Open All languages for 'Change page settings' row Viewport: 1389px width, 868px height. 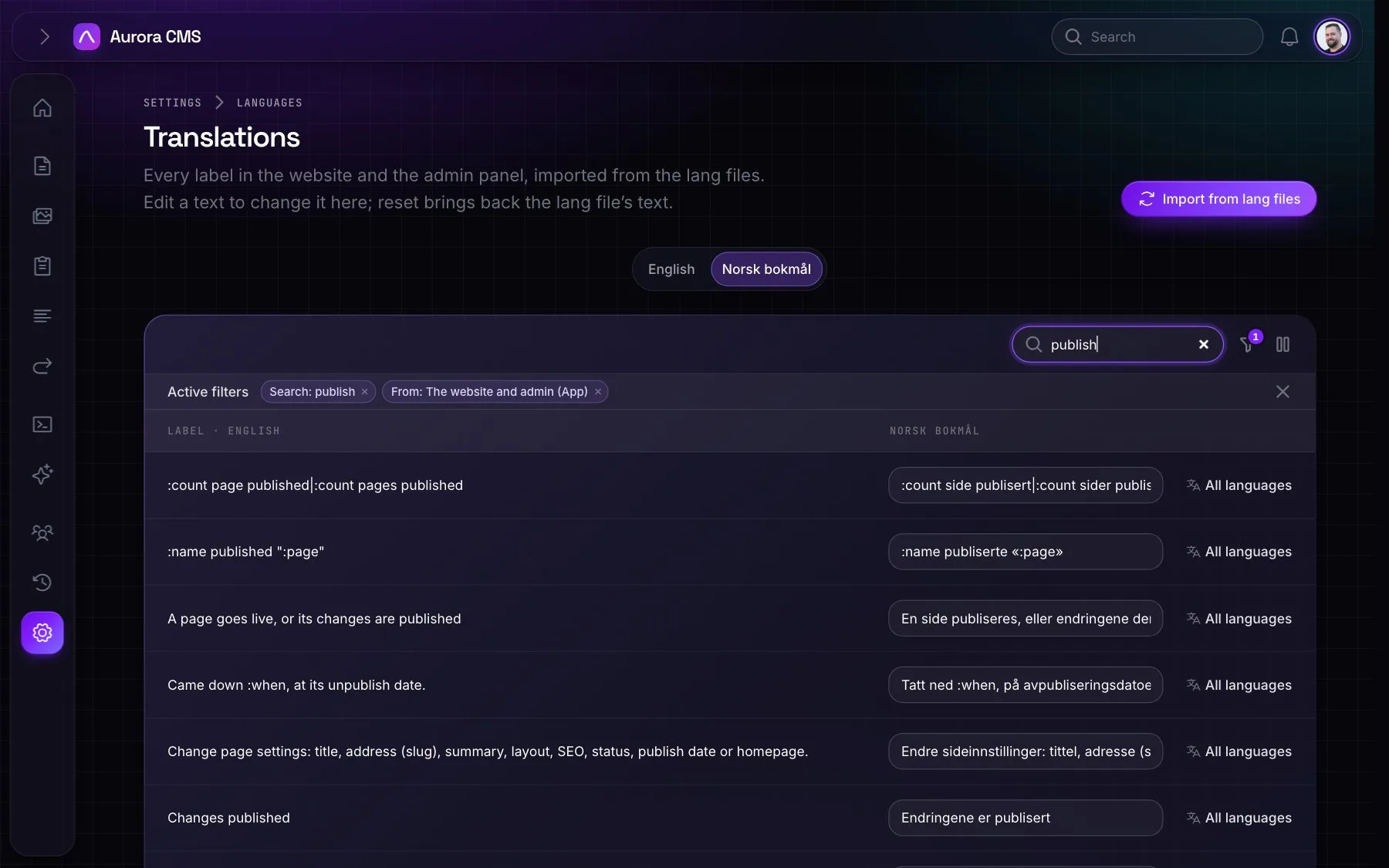coord(1239,751)
